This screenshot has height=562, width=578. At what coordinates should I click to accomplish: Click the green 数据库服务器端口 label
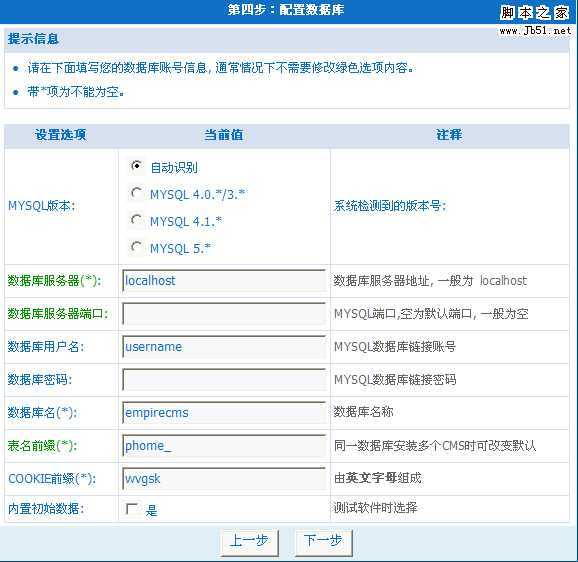[58, 314]
